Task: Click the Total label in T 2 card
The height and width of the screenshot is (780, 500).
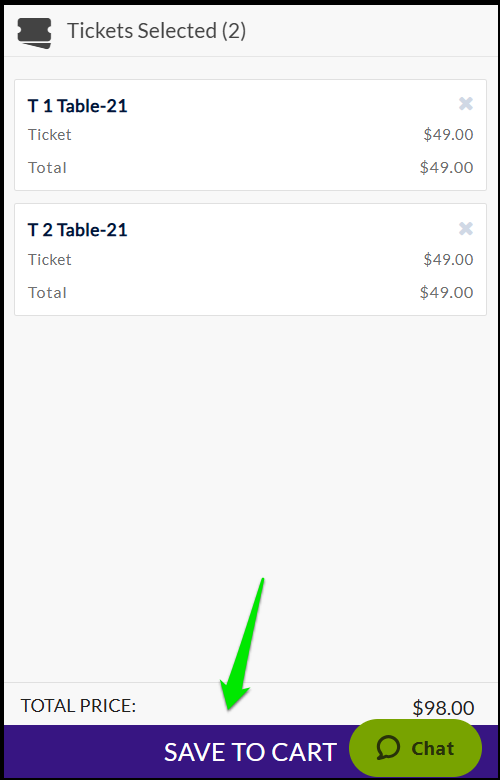Action: pyautogui.click(x=47, y=292)
